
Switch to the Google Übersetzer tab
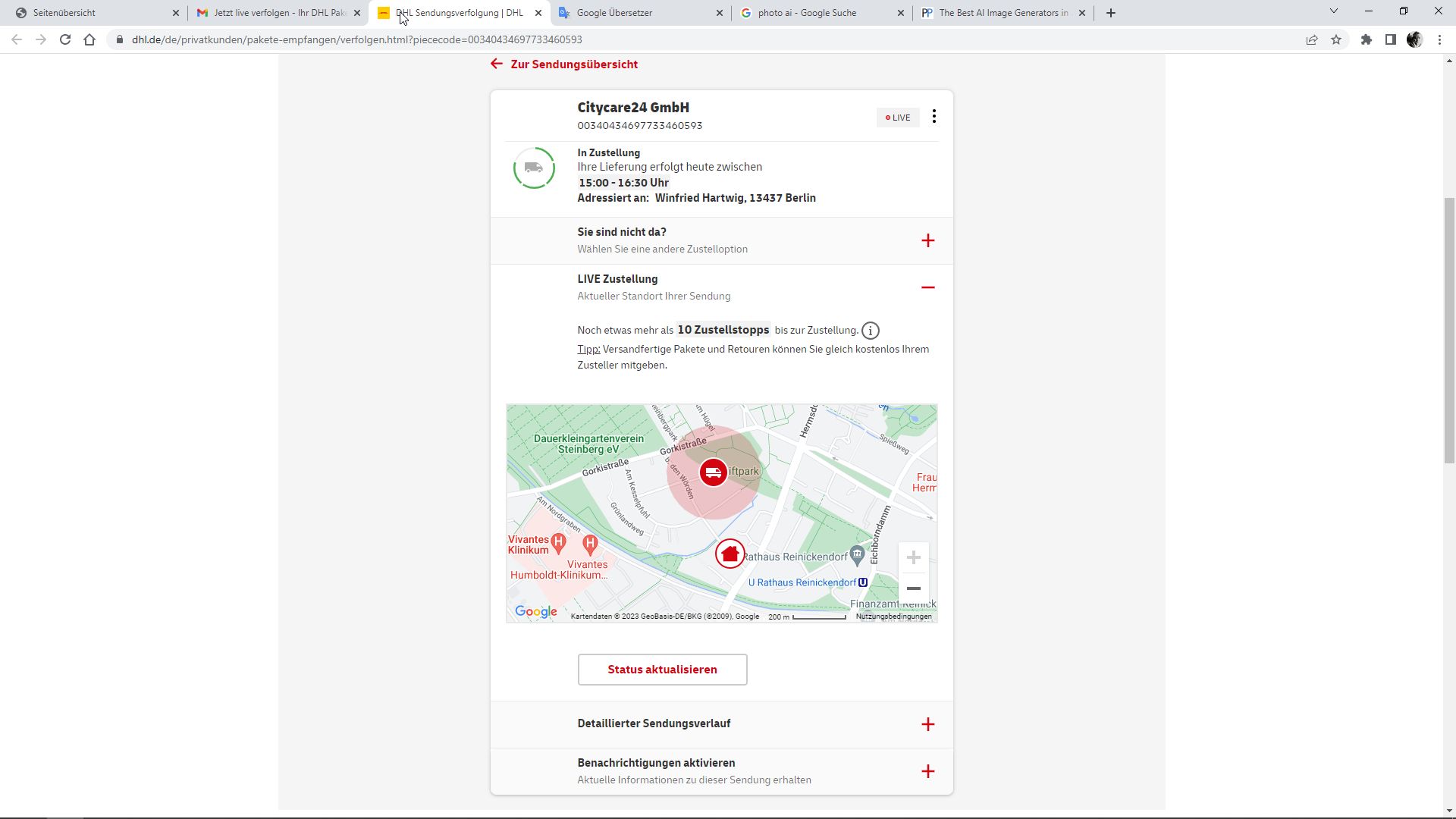[x=640, y=13]
